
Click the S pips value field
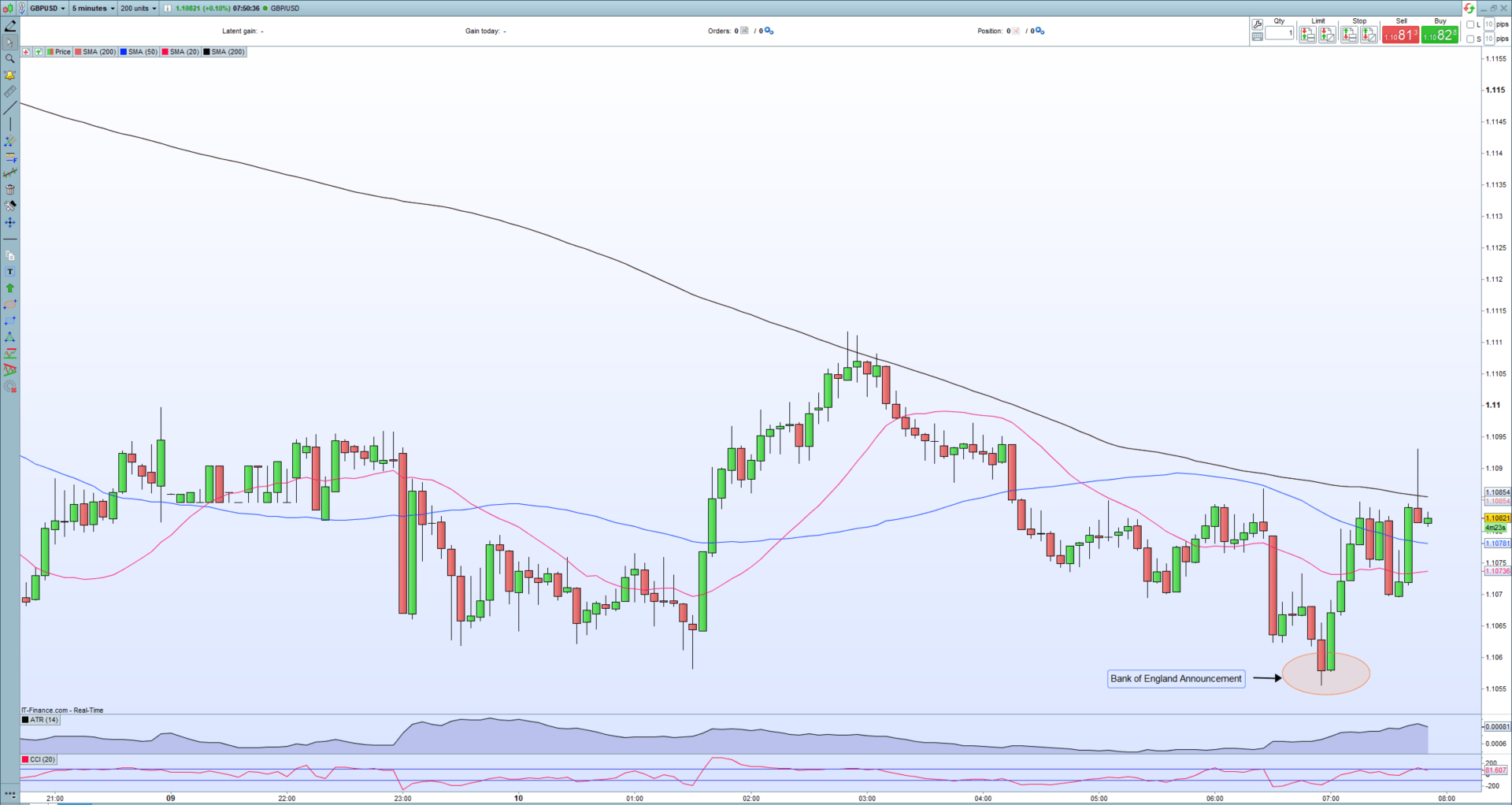coord(1489,39)
